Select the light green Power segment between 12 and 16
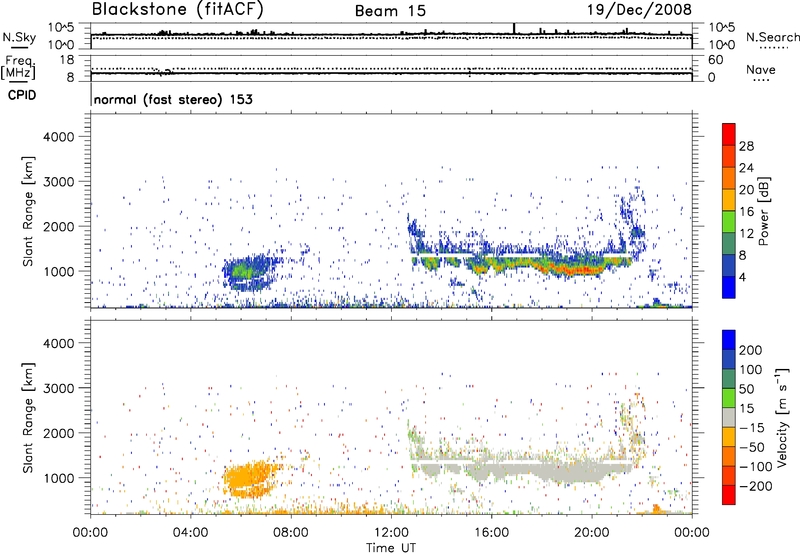The image size is (800, 554). point(729,221)
